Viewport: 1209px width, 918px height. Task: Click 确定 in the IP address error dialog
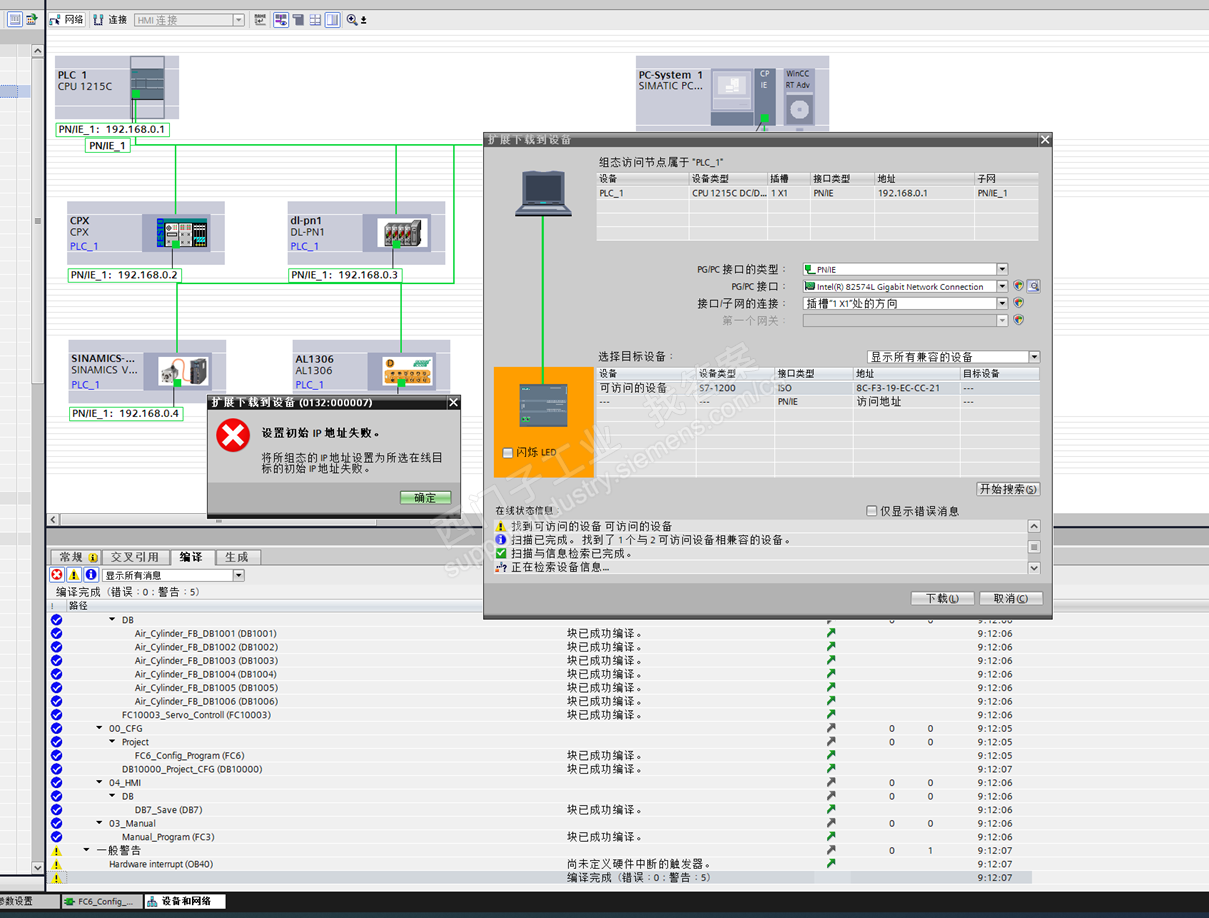(425, 498)
